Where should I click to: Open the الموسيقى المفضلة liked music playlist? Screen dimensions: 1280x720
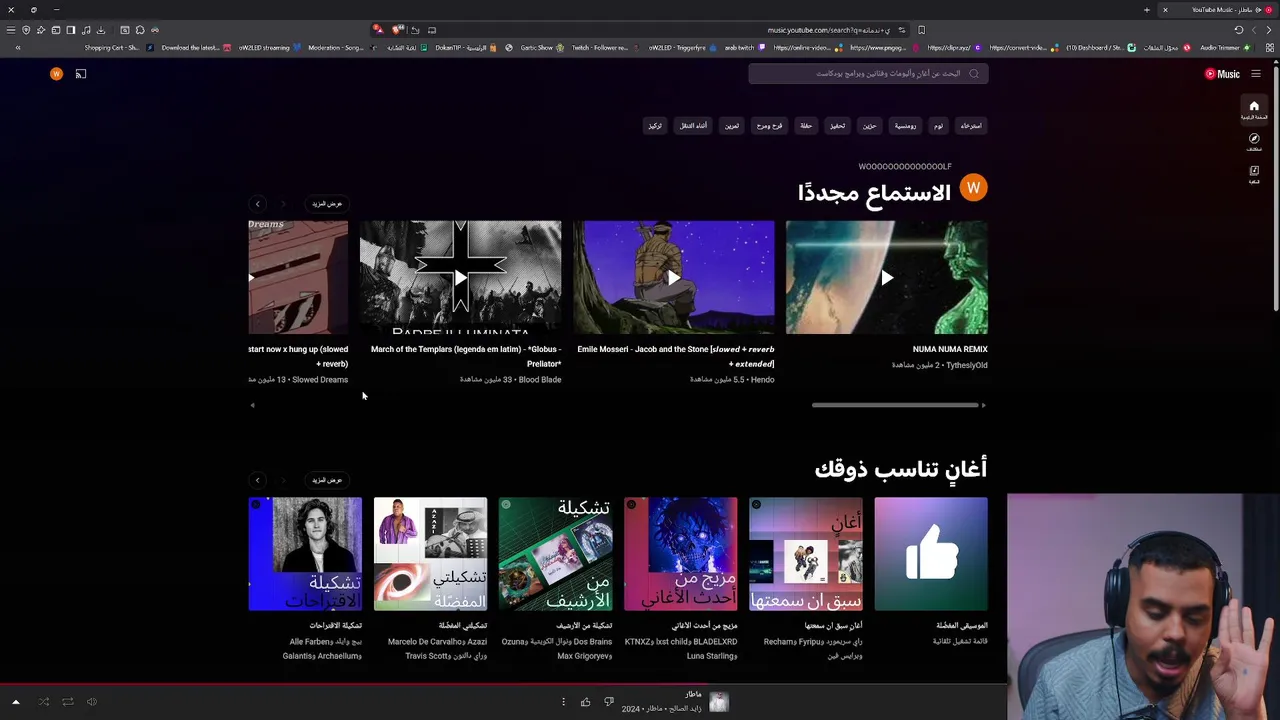coord(931,554)
